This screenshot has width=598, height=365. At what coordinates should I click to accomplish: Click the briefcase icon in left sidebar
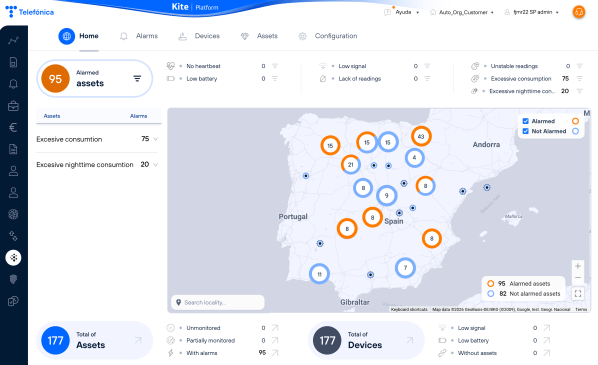coord(13,106)
